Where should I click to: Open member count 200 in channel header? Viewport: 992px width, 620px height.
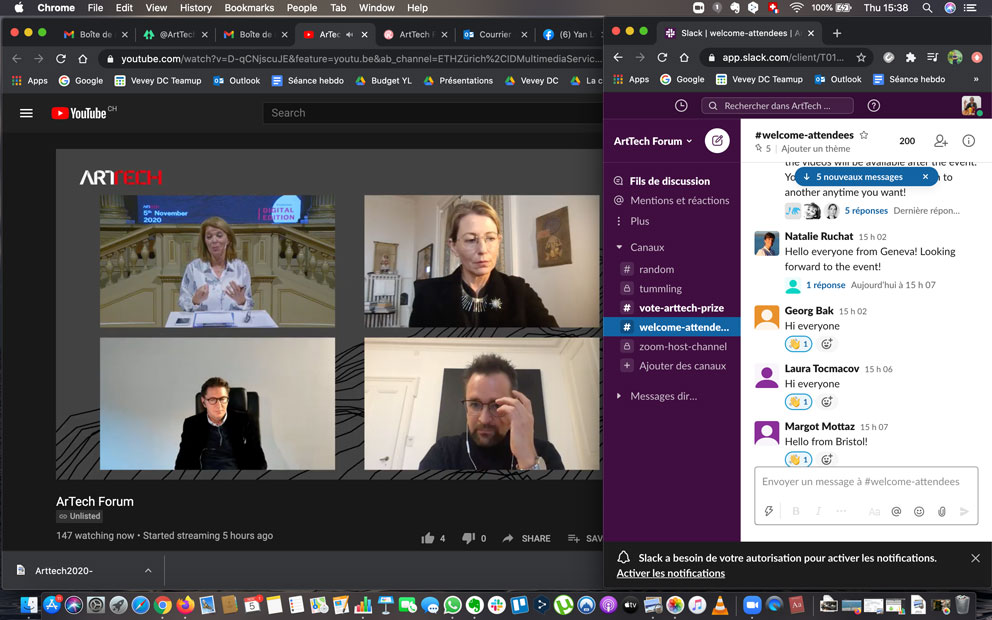(x=907, y=141)
